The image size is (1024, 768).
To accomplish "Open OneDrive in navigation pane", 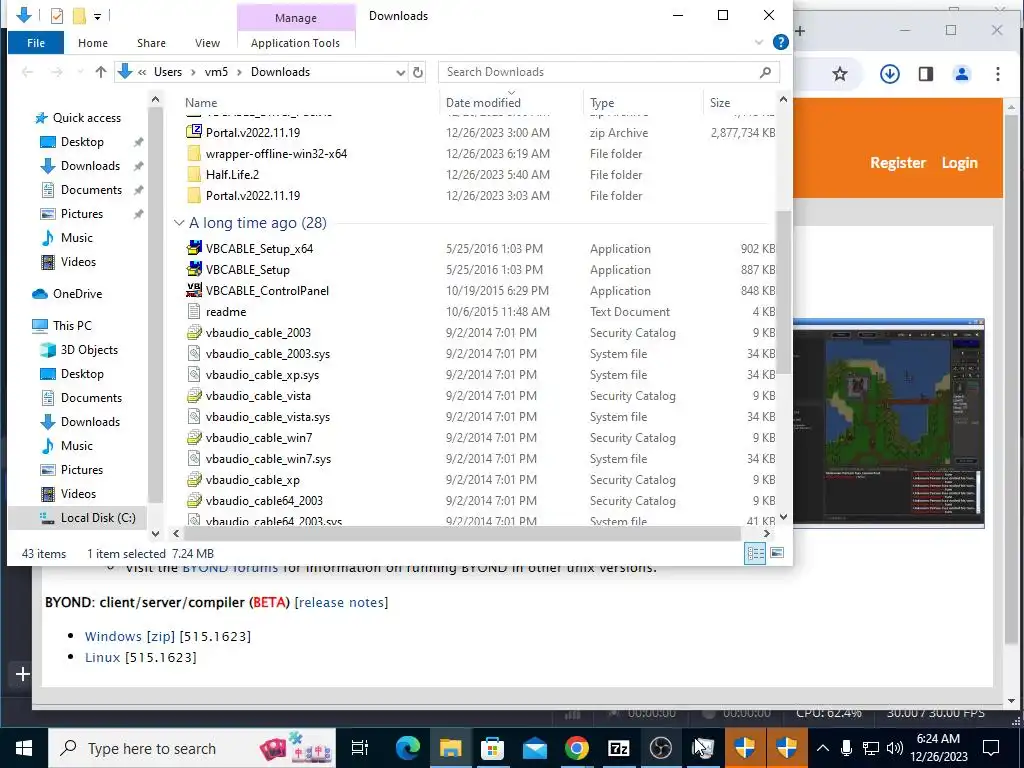I will (x=77, y=294).
